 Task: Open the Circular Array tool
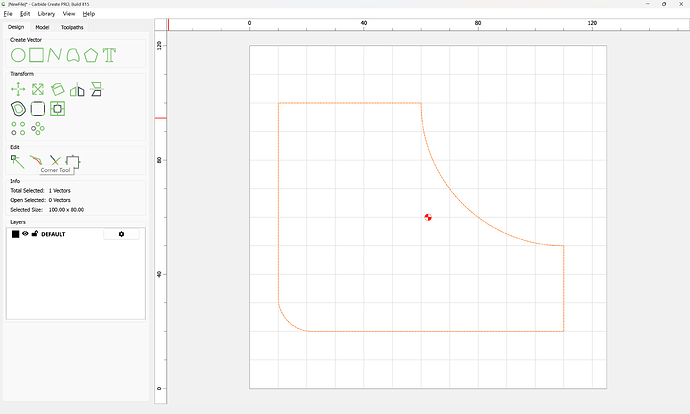38,128
